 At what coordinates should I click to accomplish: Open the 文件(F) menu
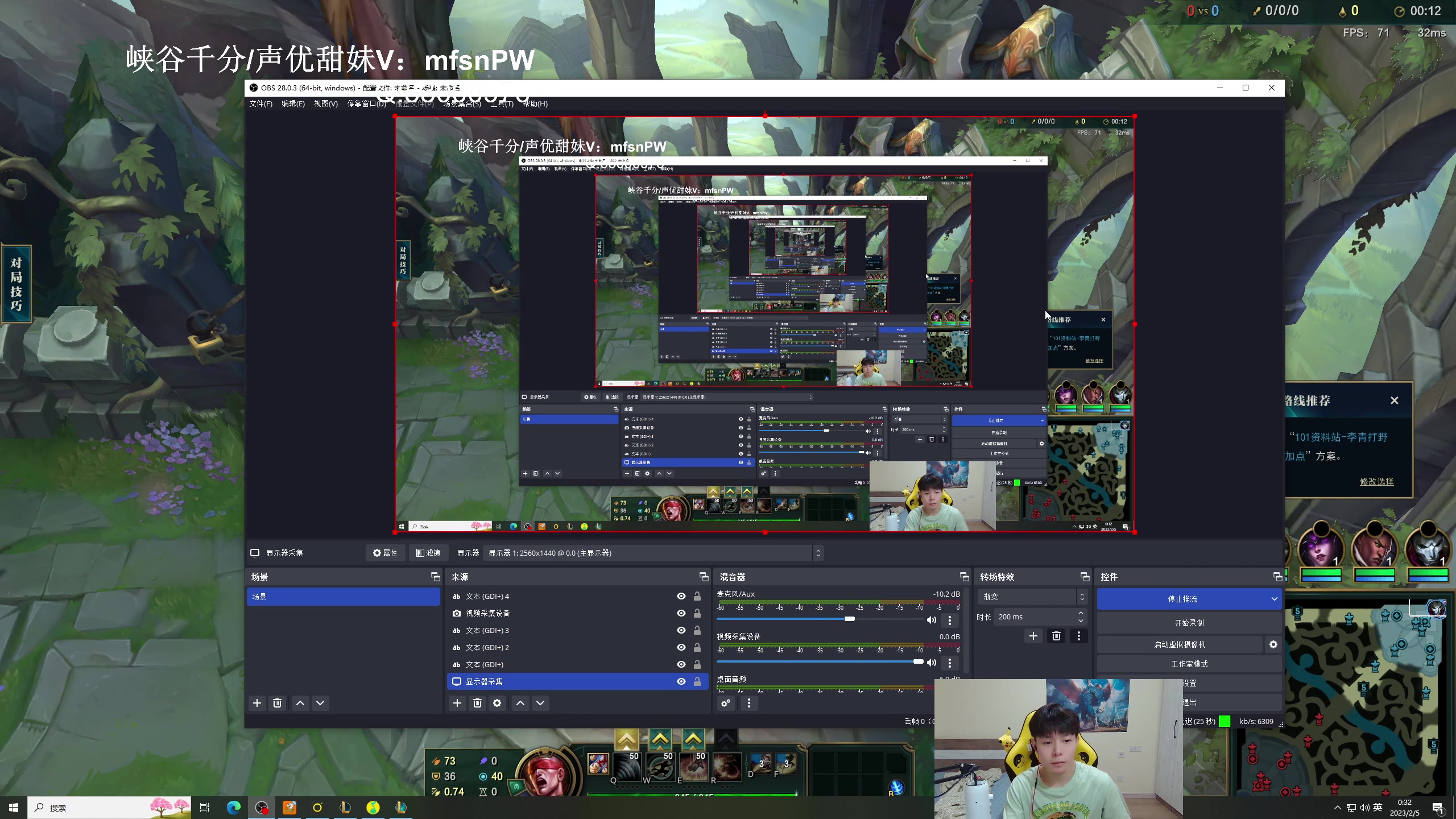click(260, 104)
